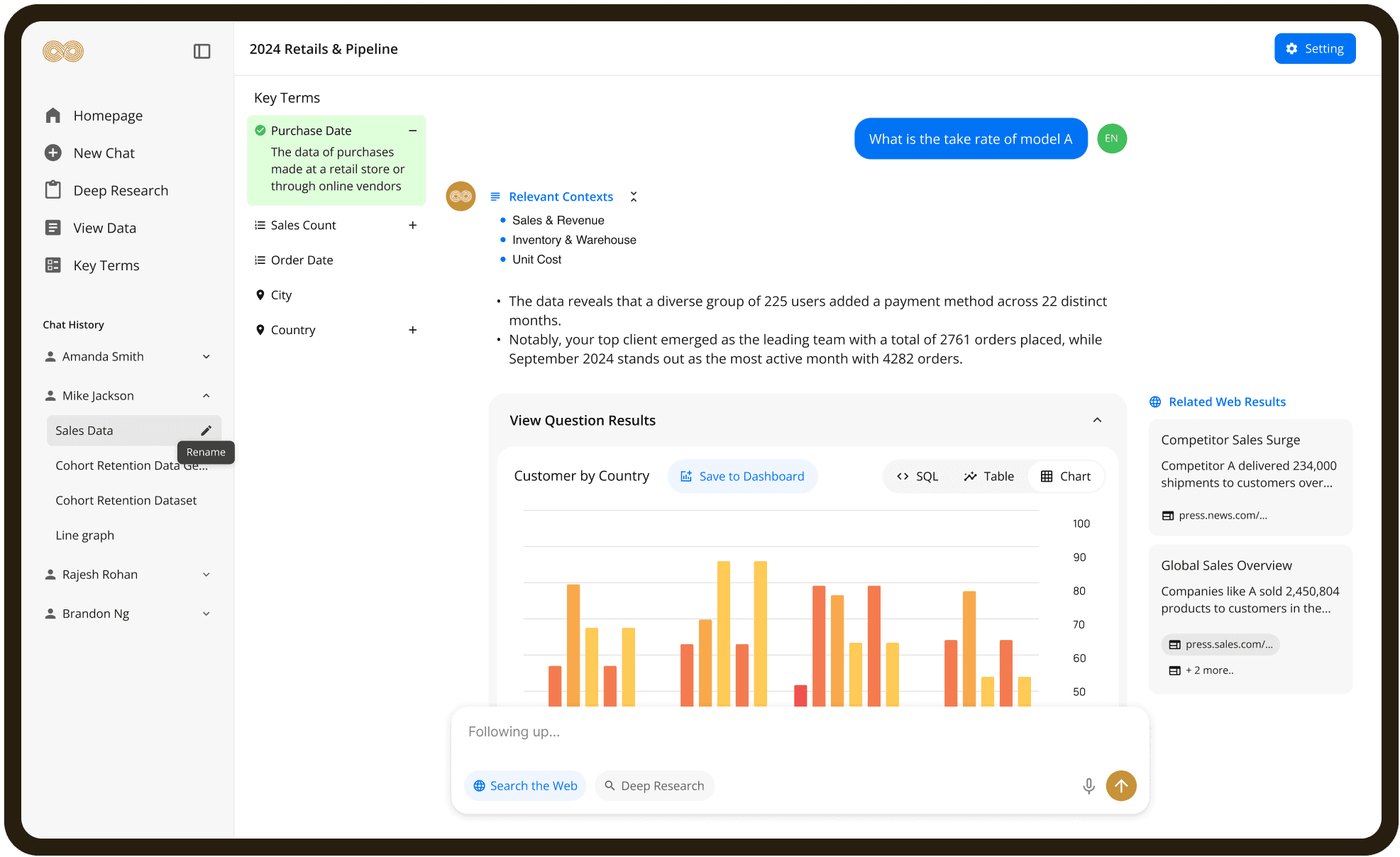Image resolution: width=1400 pixels, height=857 pixels.
Task: Click the microphone voice input icon
Action: [x=1088, y=785]
